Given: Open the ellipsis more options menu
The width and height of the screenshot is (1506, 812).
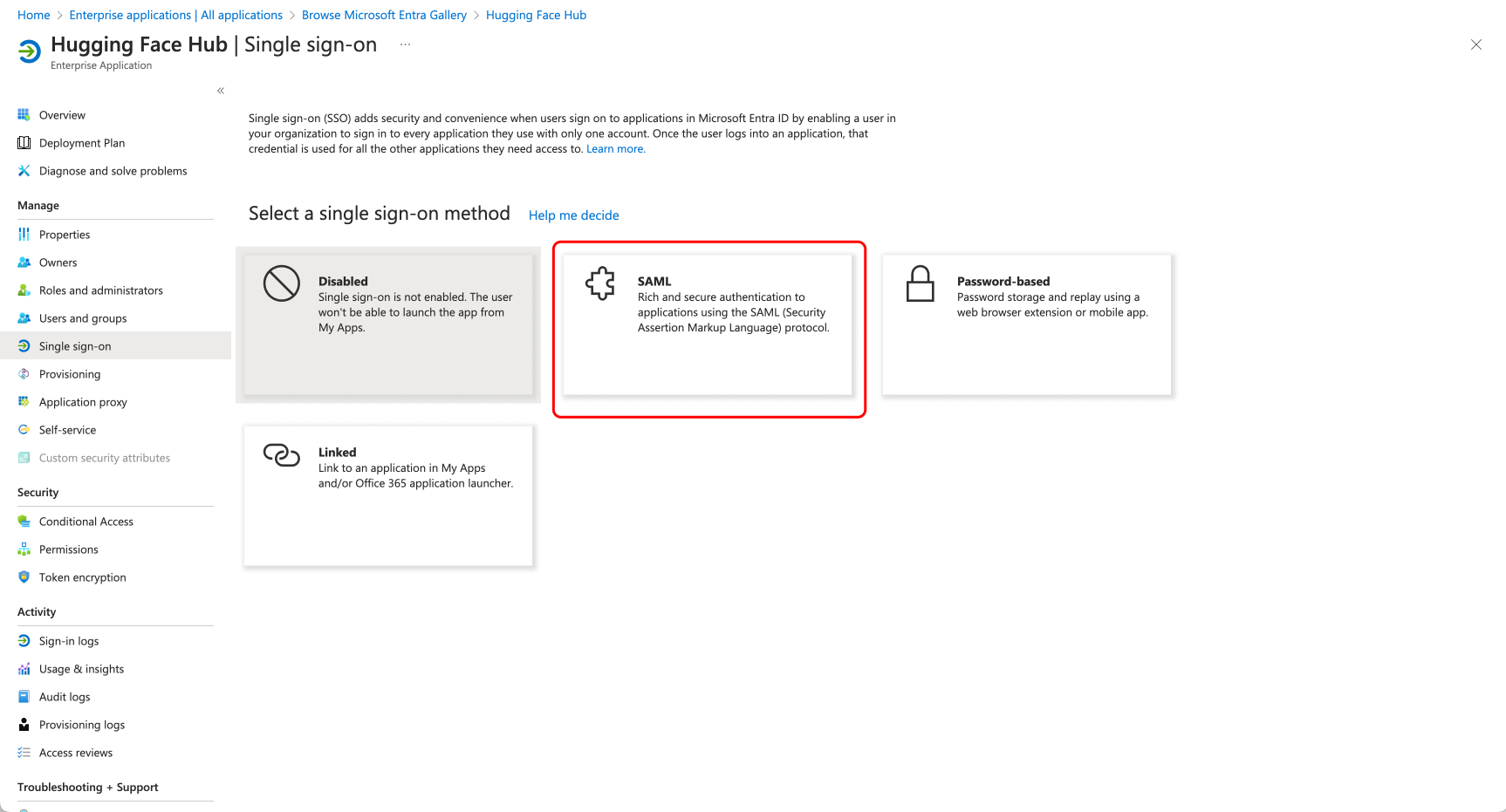Looking at the screenshot, I should (405, 44).
